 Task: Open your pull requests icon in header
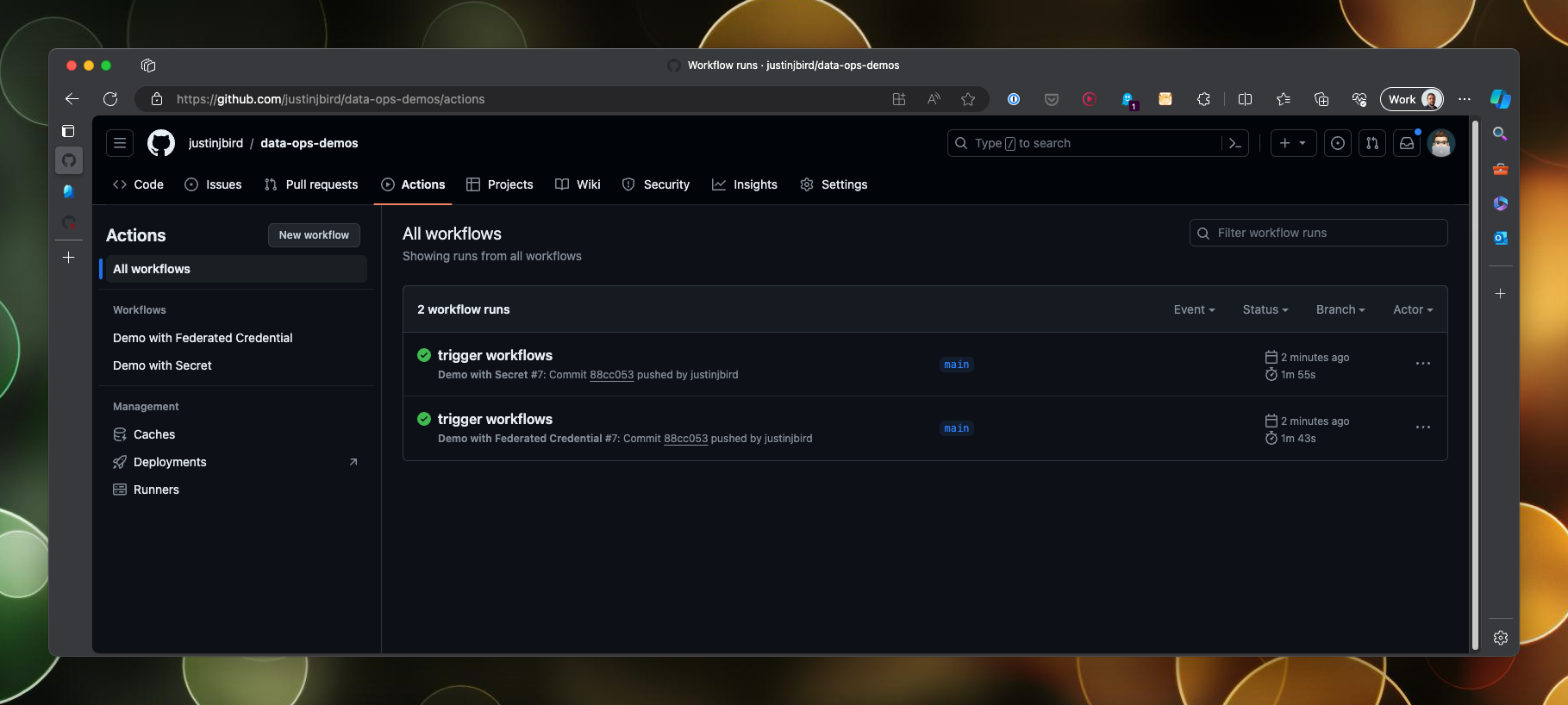1372,143
